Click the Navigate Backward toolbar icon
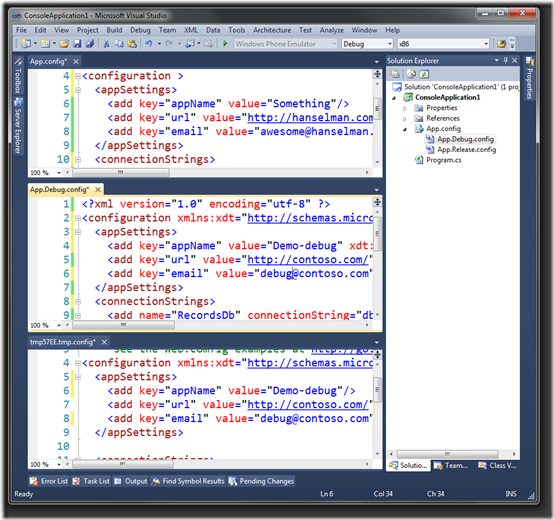 click(x=190, y=44)
